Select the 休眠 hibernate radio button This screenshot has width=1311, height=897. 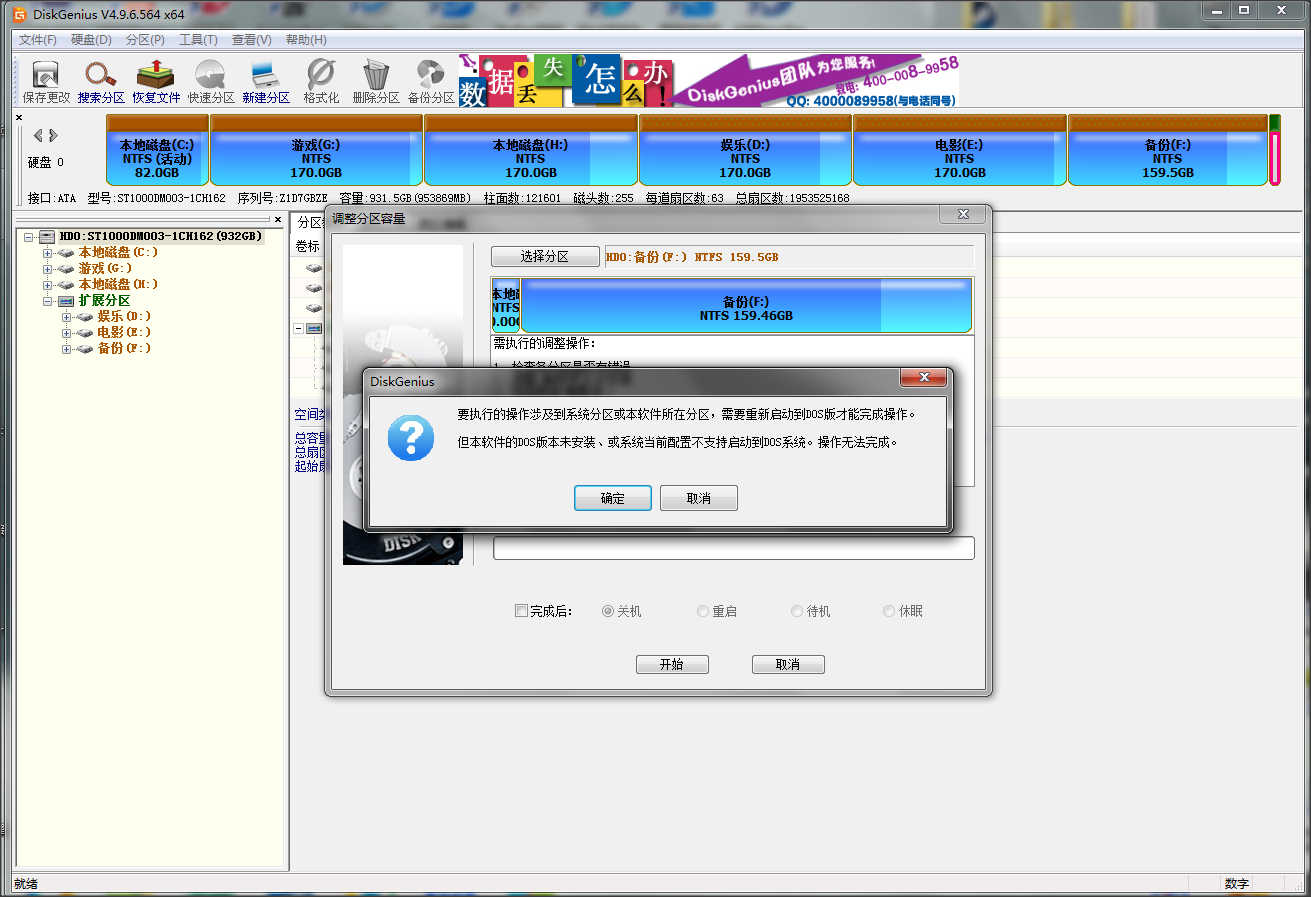889,611
